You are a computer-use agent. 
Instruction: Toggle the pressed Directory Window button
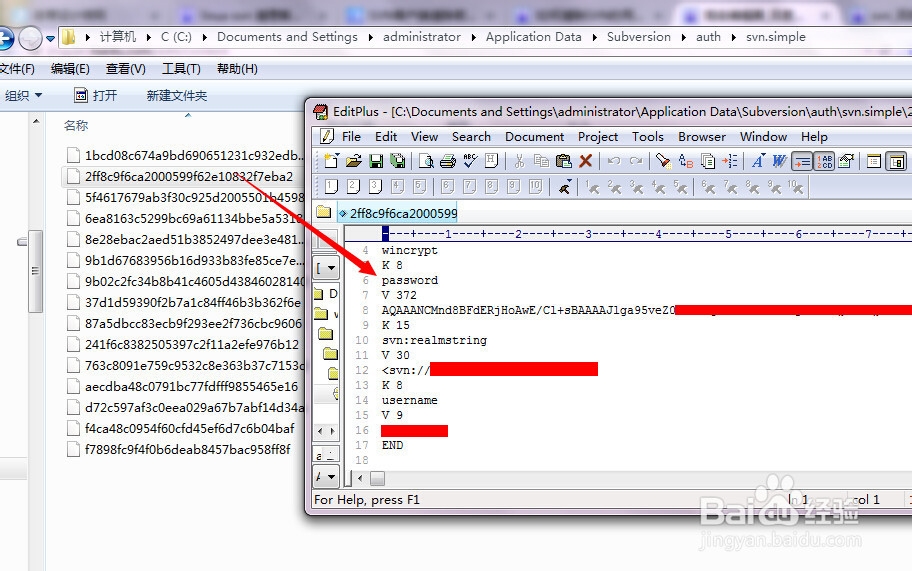point(896,160)
